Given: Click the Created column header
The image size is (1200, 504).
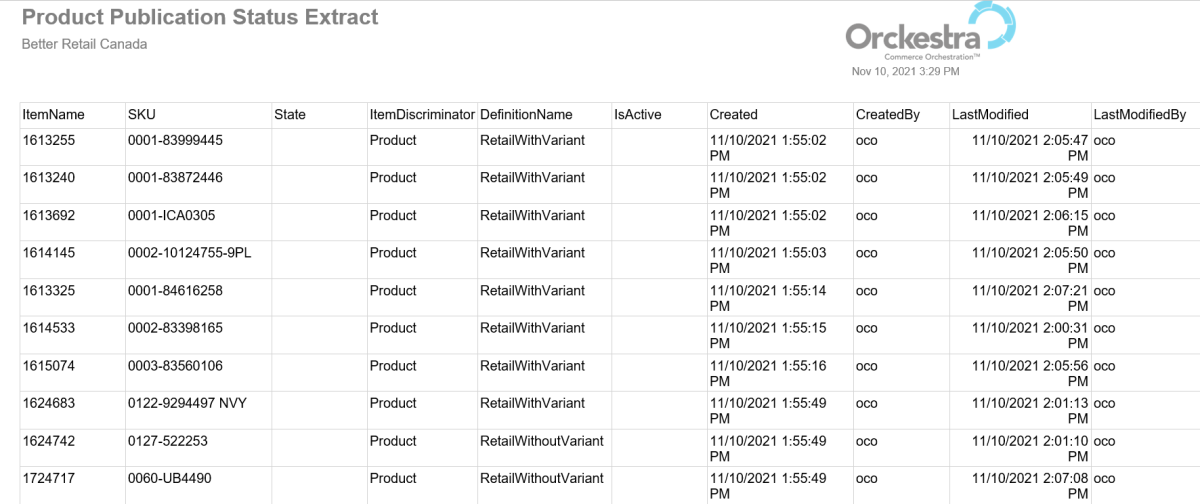Looking at the screenshot, I should point(734,115).
